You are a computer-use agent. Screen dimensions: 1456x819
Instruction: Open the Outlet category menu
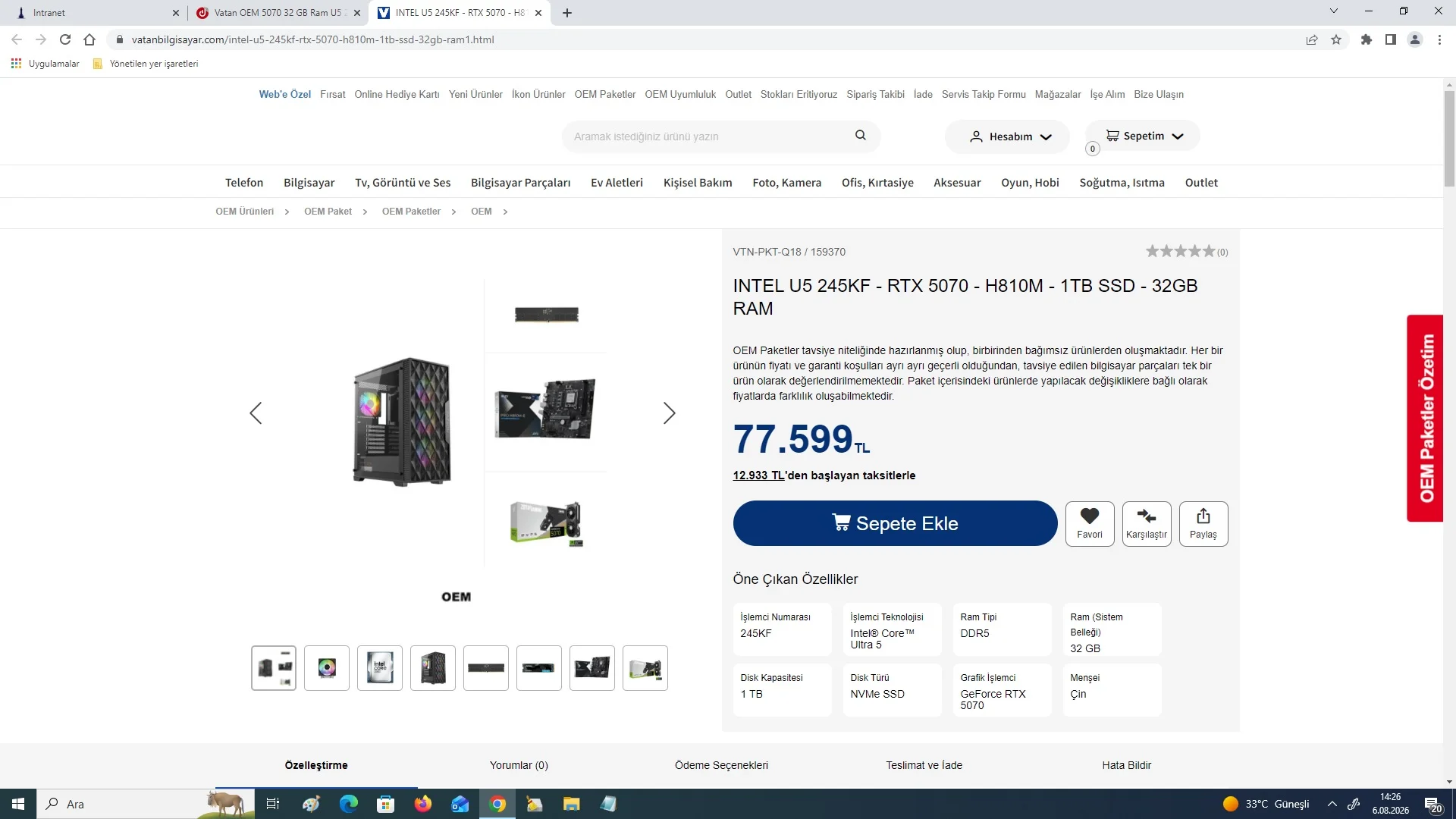[x=1201, y=183]
